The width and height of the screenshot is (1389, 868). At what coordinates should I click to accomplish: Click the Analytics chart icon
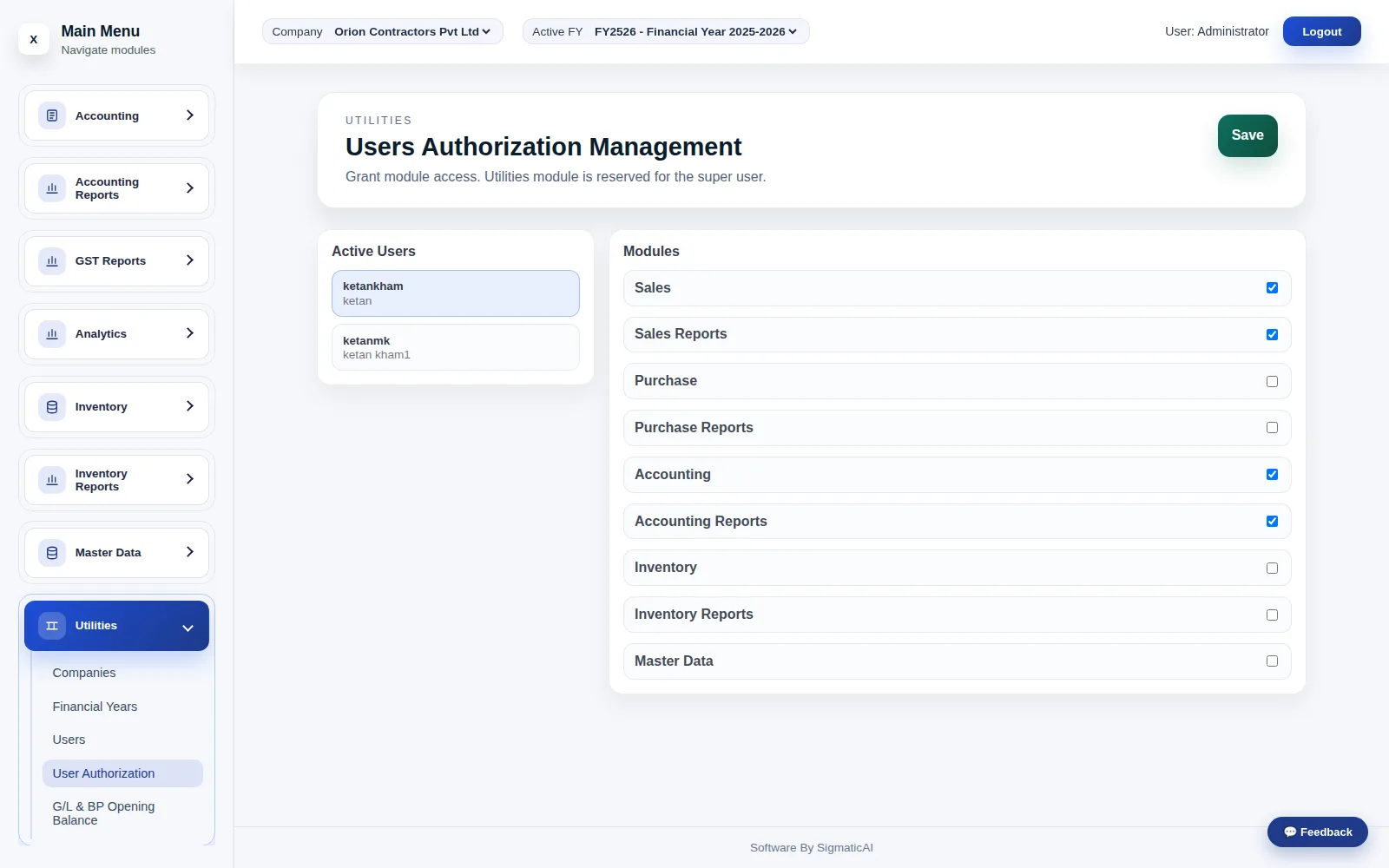52,334
